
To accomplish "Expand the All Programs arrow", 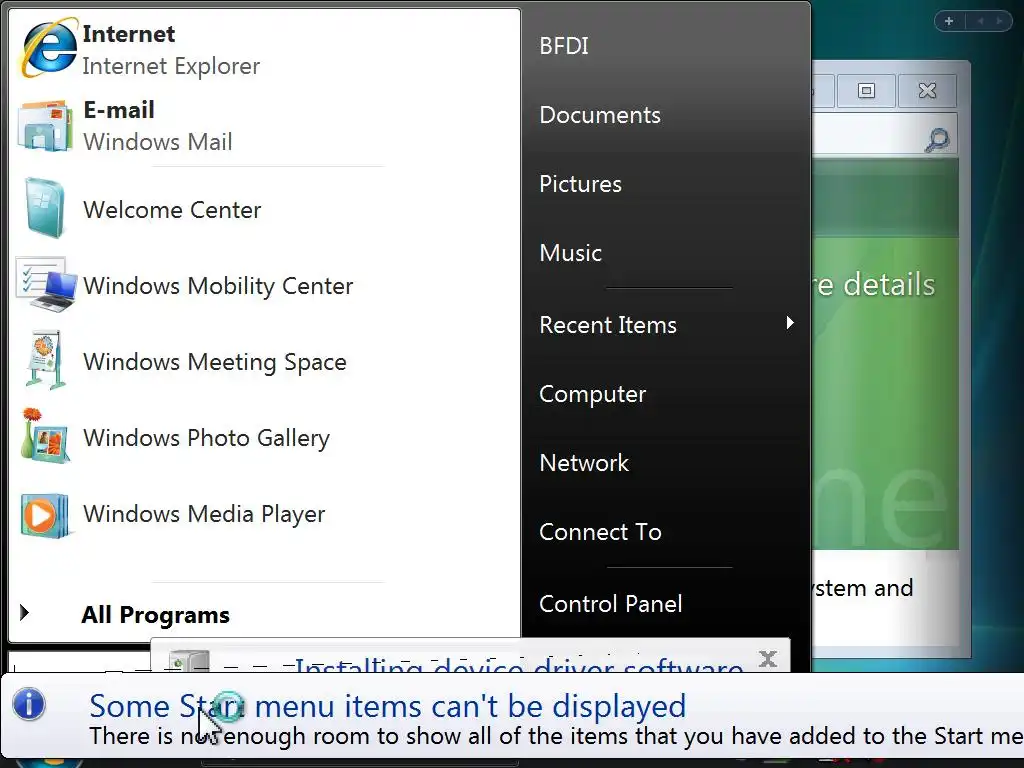I will [x=25, y=613].
